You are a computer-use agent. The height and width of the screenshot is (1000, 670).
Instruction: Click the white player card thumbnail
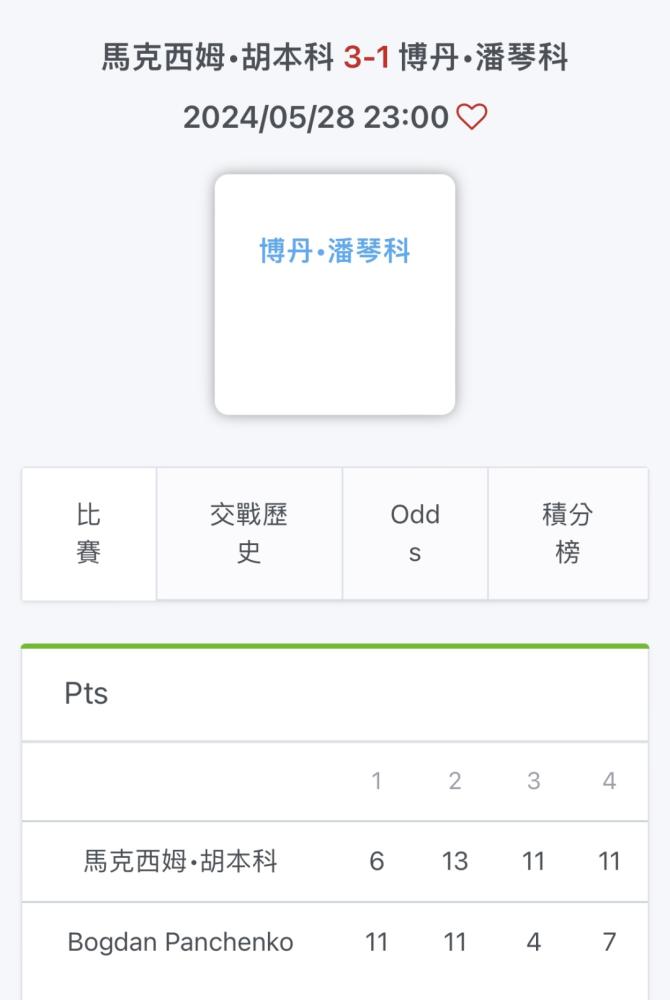[x=335, y=295]
